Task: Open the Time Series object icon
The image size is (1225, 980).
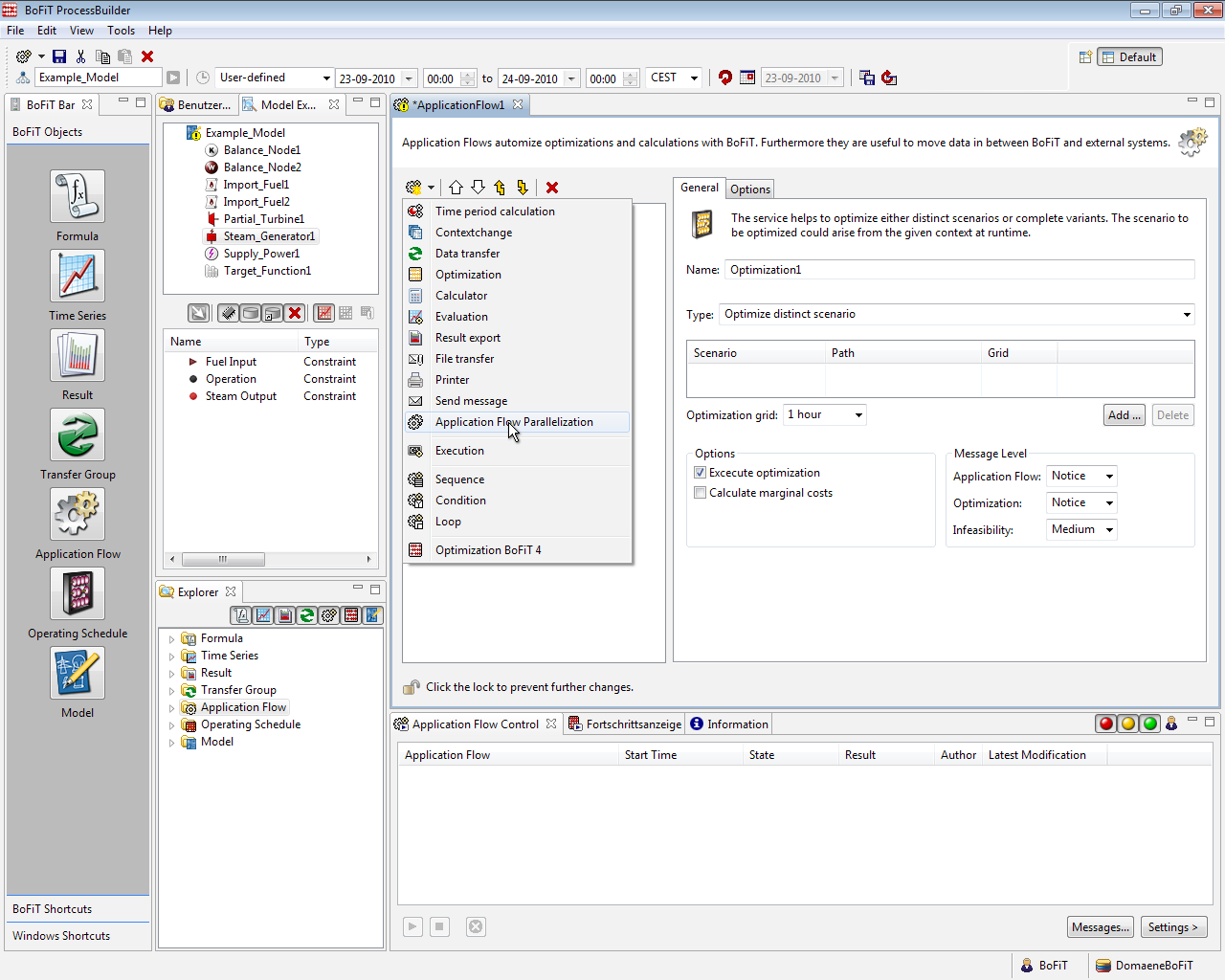Action: [78, 276]
